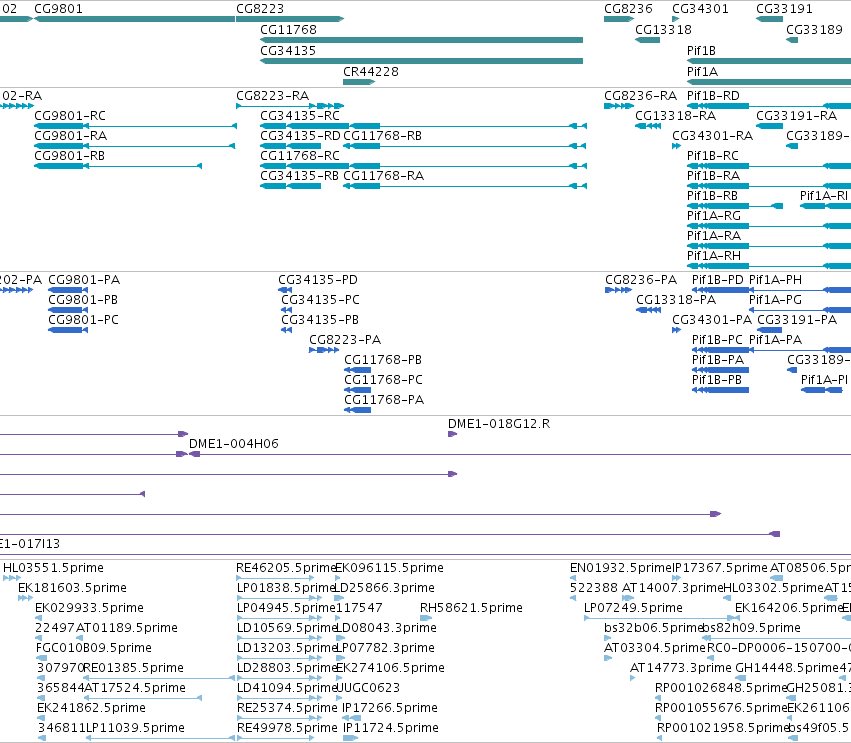Select protein CG11768-PA
This screenshot has width=851, height=743.
[x=384, y=401]
